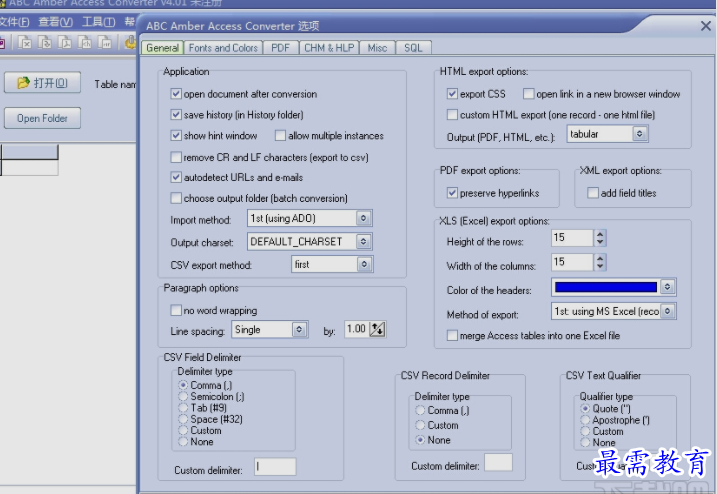The height and width of the screenshot is (494, 717).
Task: Select Comma under CSV Record Delimiter
Action: pyautogui.click(x=420, y=410)
